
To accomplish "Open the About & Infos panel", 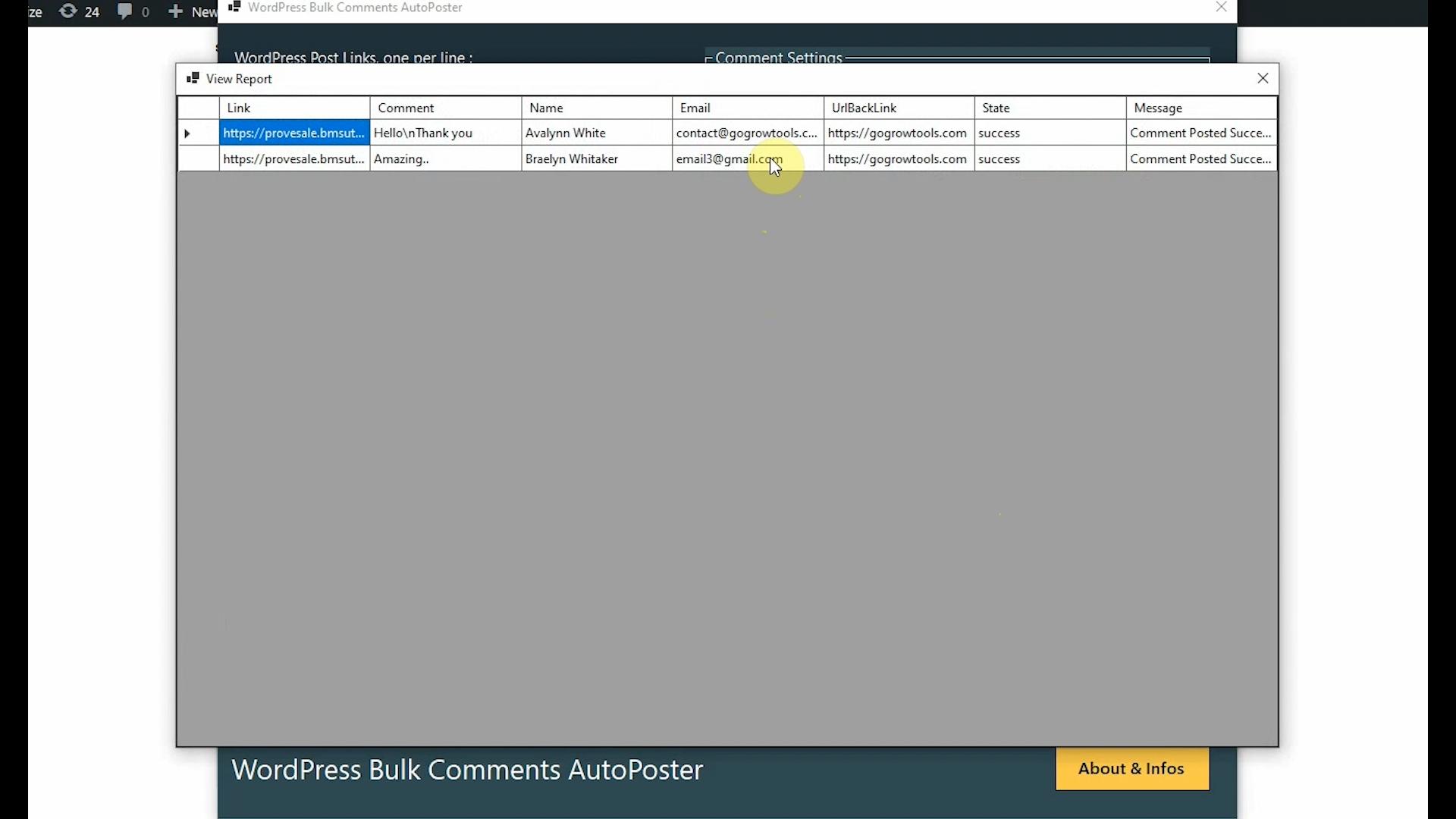I will coord(1131,768).
